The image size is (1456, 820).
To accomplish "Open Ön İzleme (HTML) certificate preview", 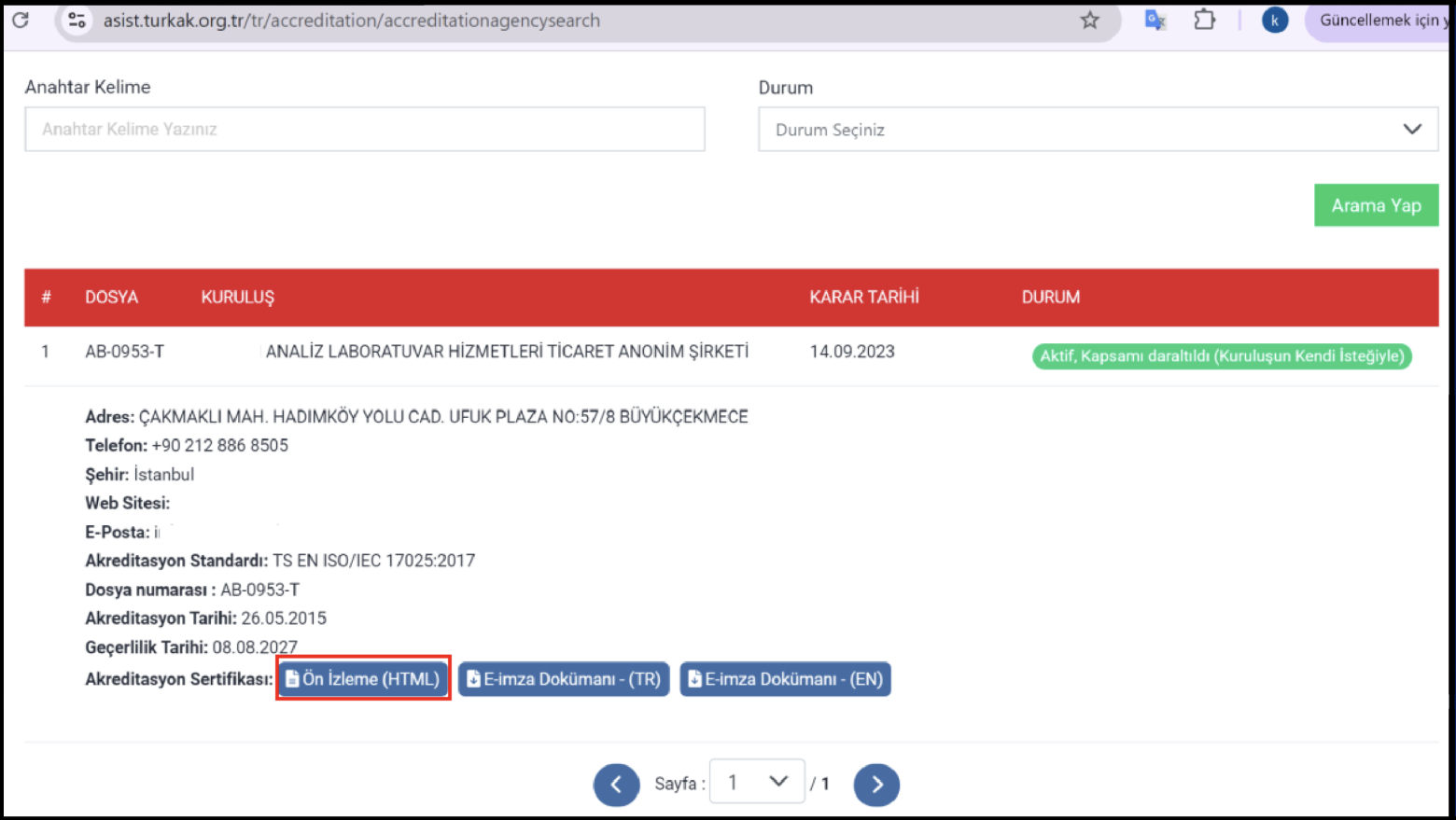I will point(363,678).
